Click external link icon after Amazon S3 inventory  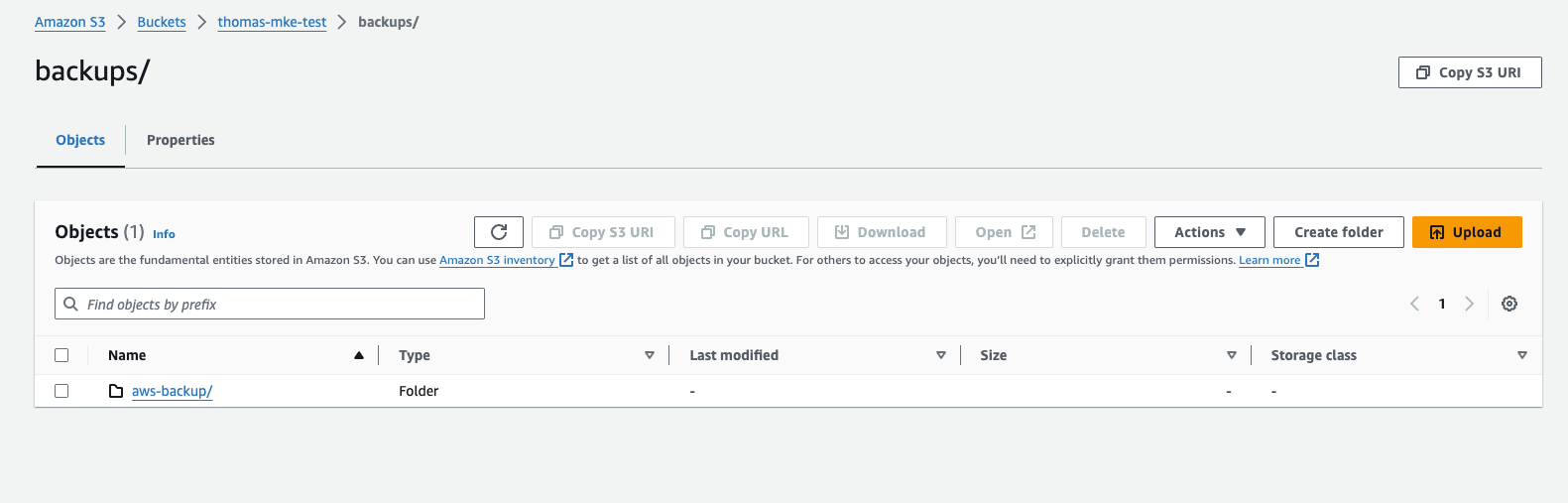point(566,260)
